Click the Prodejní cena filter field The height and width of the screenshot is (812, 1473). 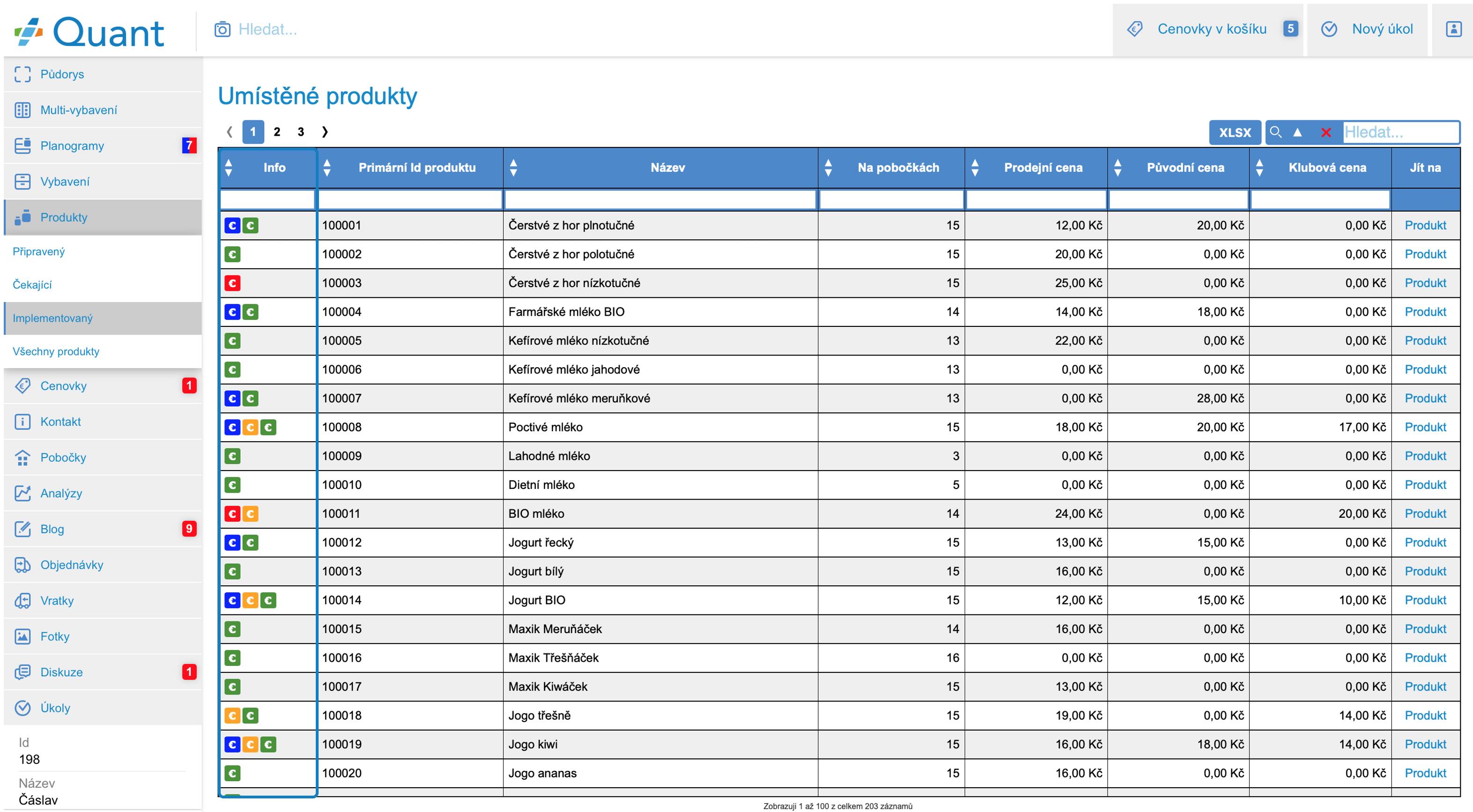1036,199
